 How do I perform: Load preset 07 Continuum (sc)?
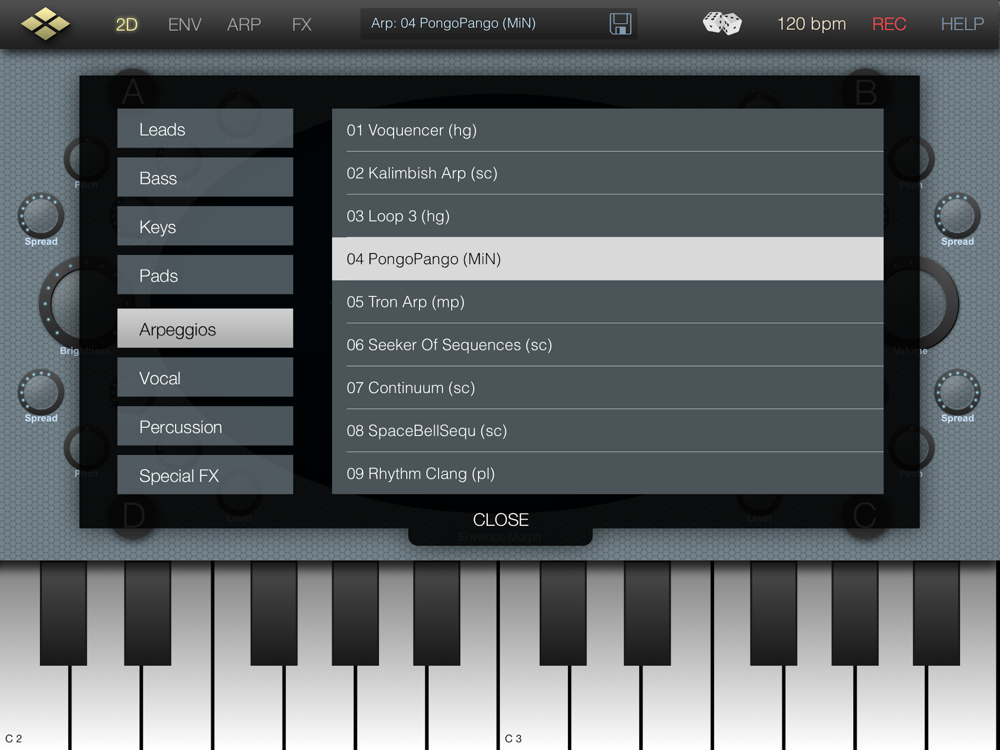click(608, 387)
